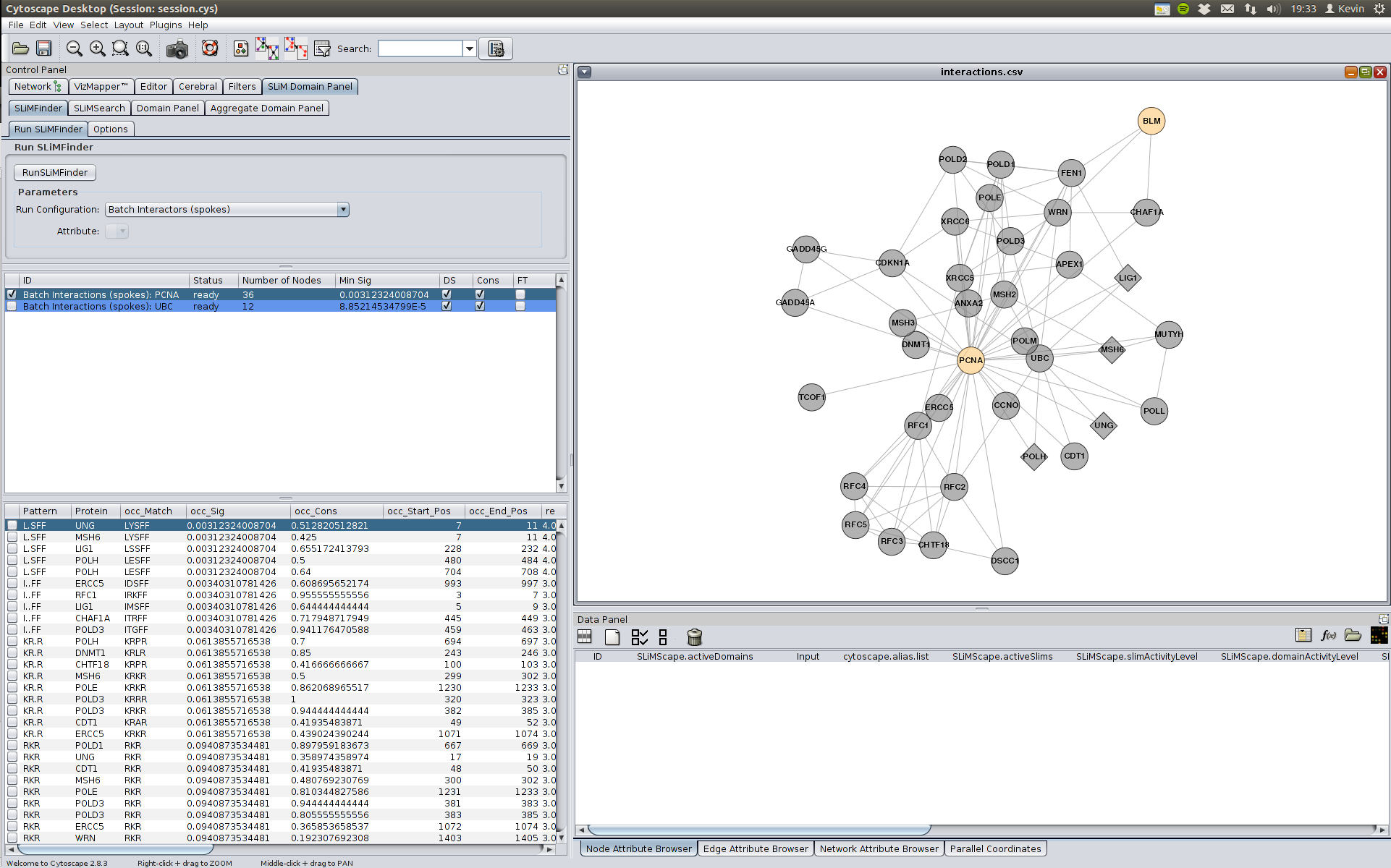Viewport: 1391px width, 868px height.
Task: Export network image with the camera icon
Action: click(x=177, y=49)
